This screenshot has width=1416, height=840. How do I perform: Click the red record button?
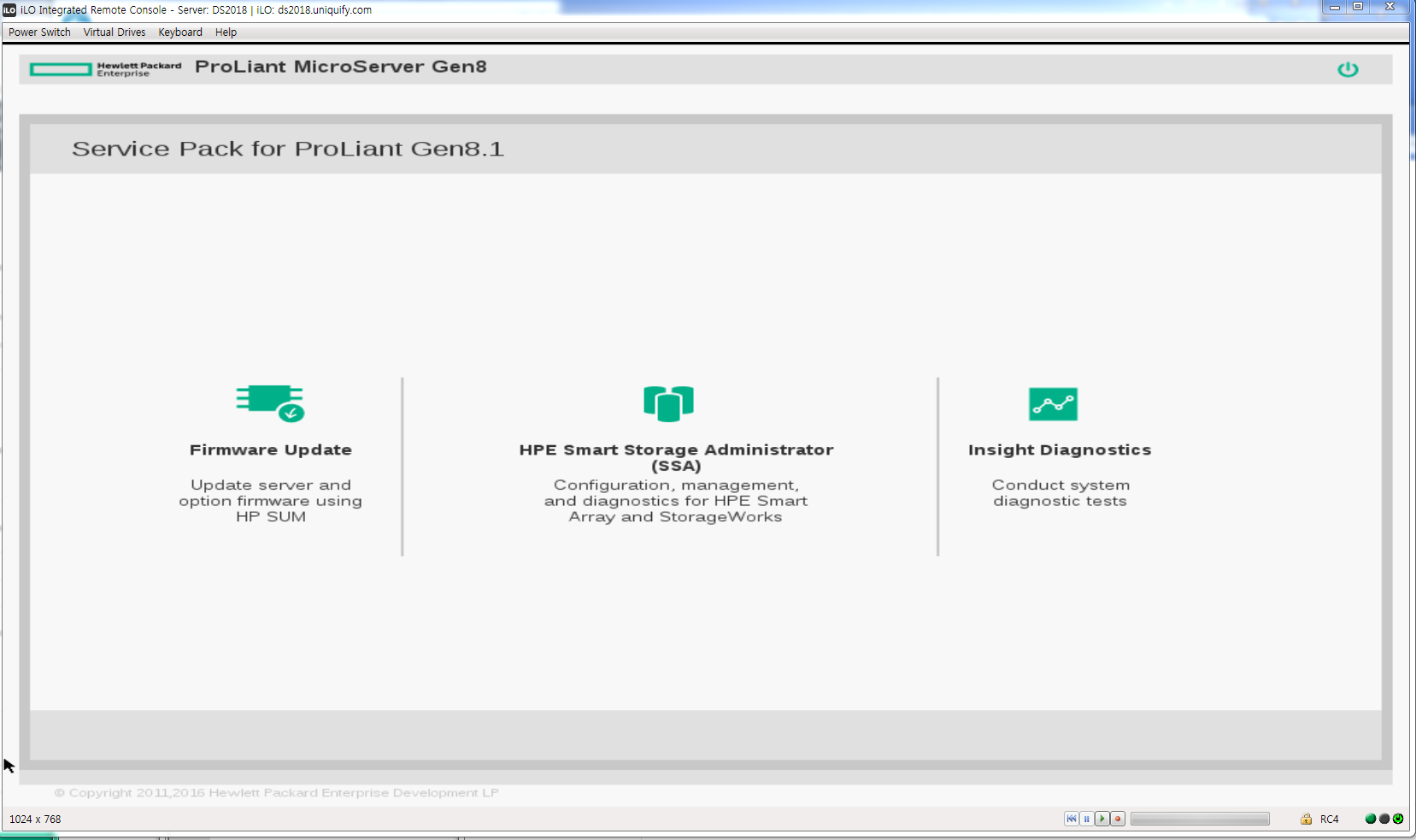click(x=1117, y=819)
